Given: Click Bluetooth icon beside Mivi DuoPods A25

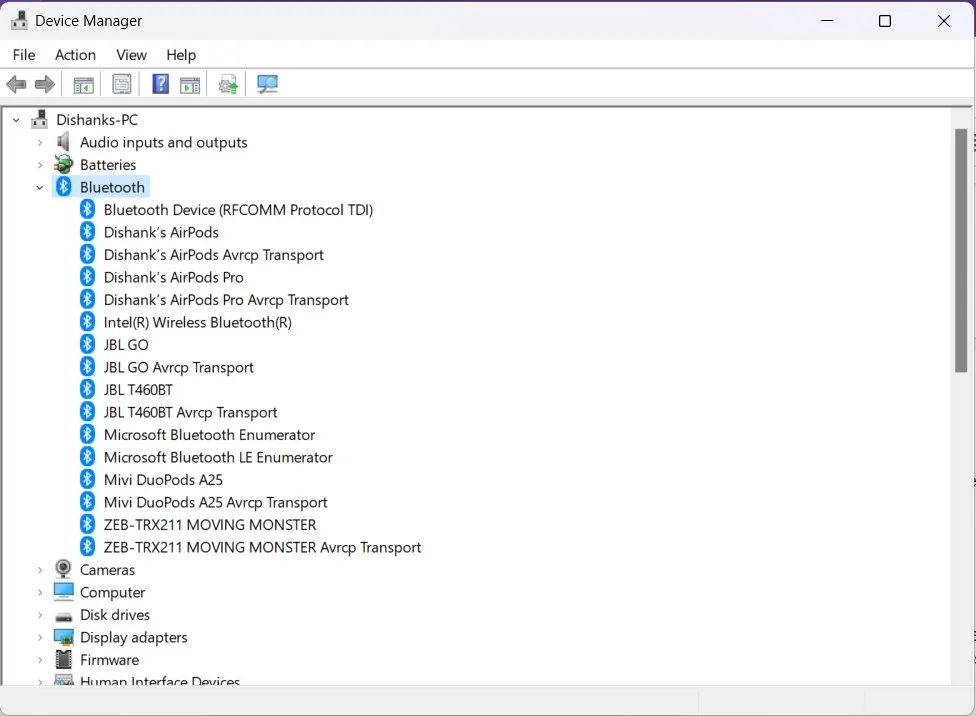Looking at the screenshot, I should 87,479.
